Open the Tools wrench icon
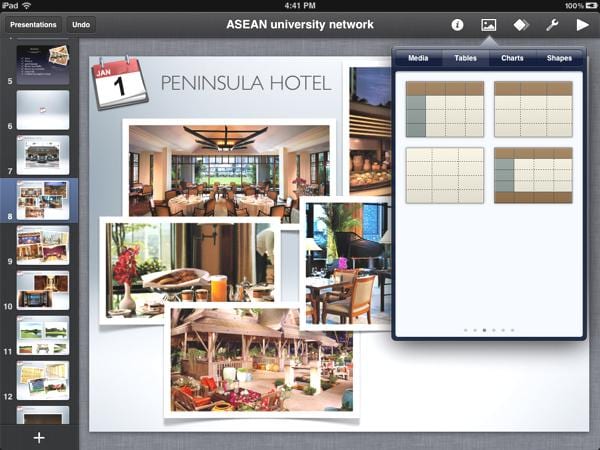Image resolution: width=600 pixels, height=450 pixels. click(x=552, y=25)
